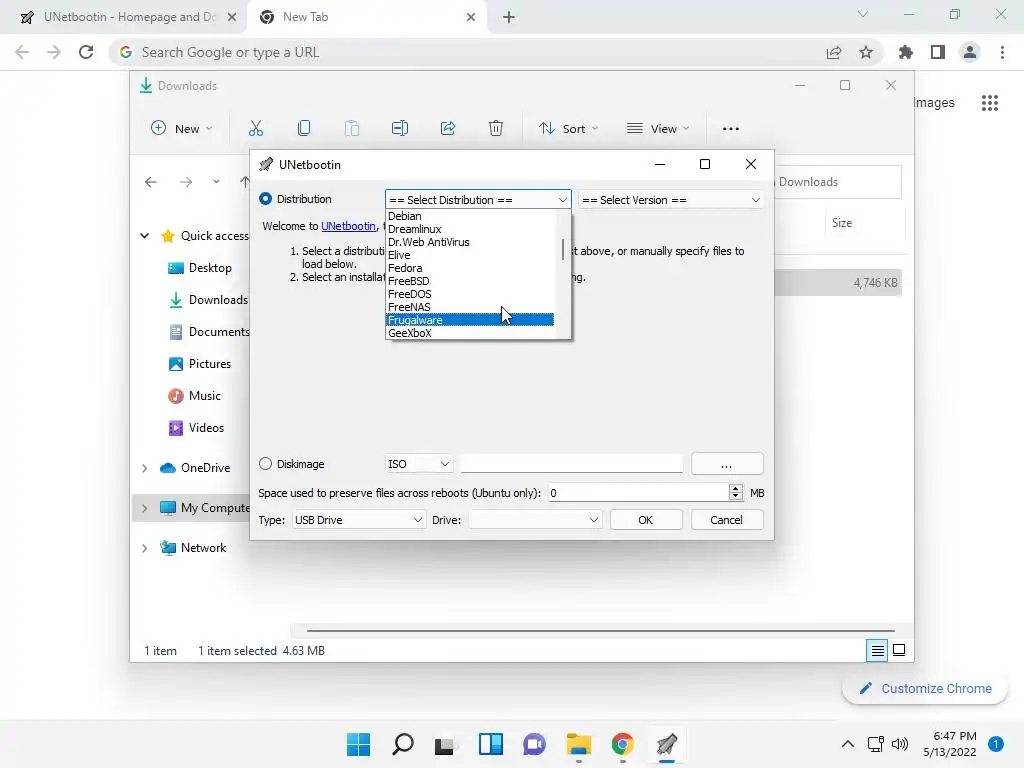
Task: Open the ISO disk image type dropdown
Action: click(418, 464)
